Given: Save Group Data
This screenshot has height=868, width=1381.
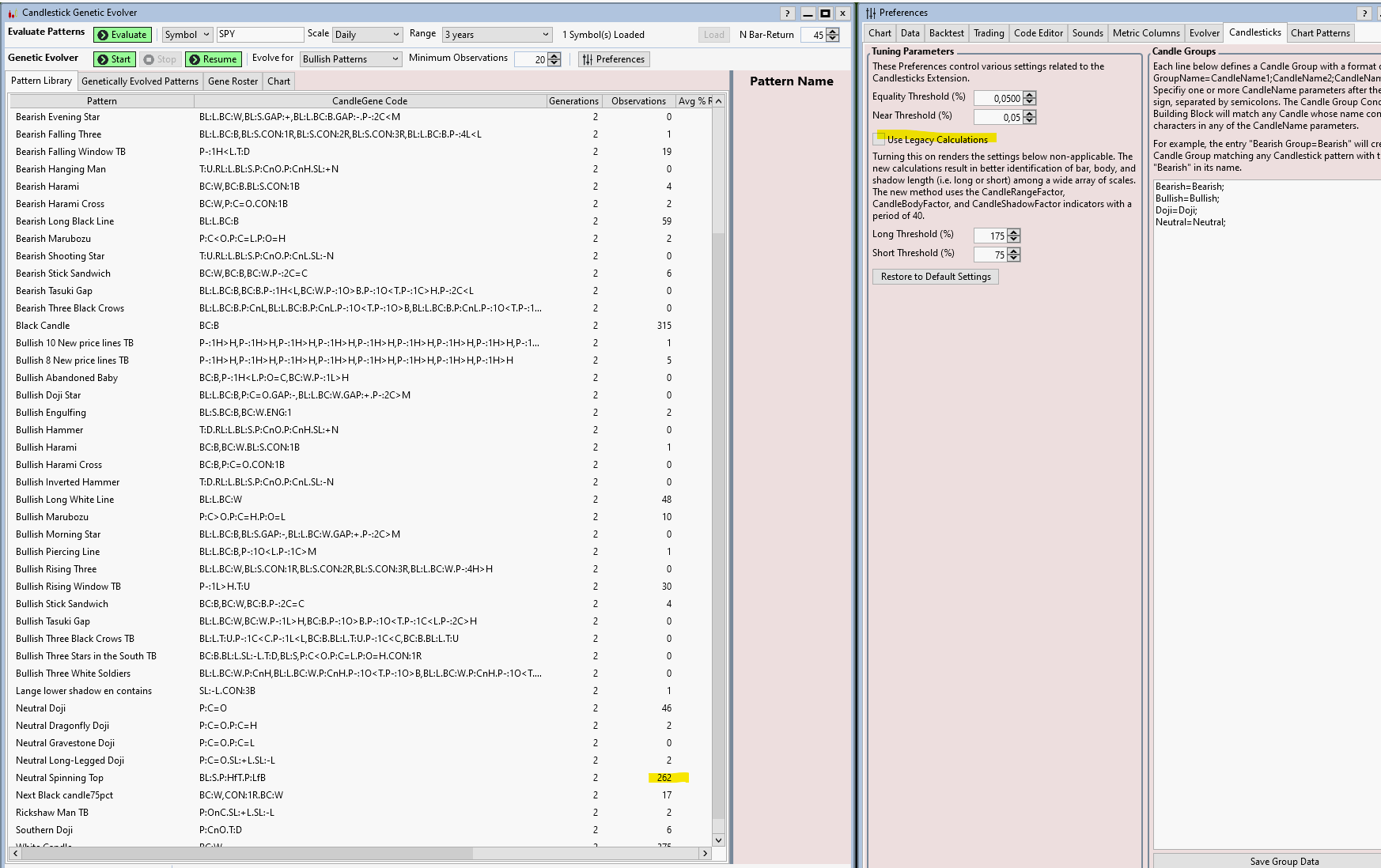Looking at the screenshot, I should (1284, 862).
